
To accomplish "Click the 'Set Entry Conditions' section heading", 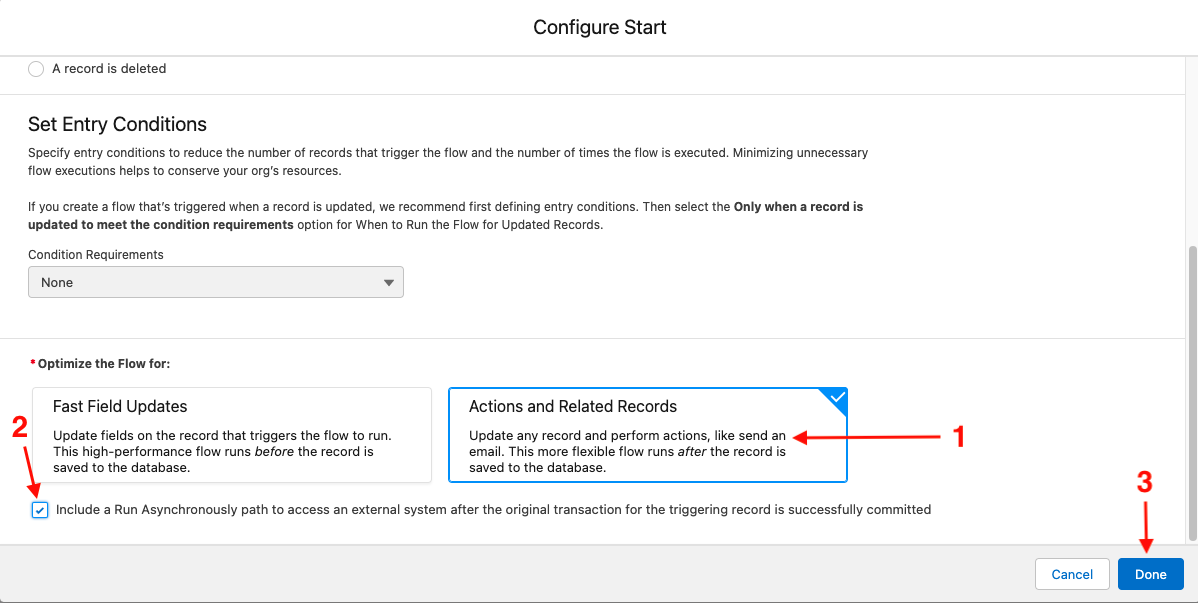I will pyautogui.click(x=117, y=124).
